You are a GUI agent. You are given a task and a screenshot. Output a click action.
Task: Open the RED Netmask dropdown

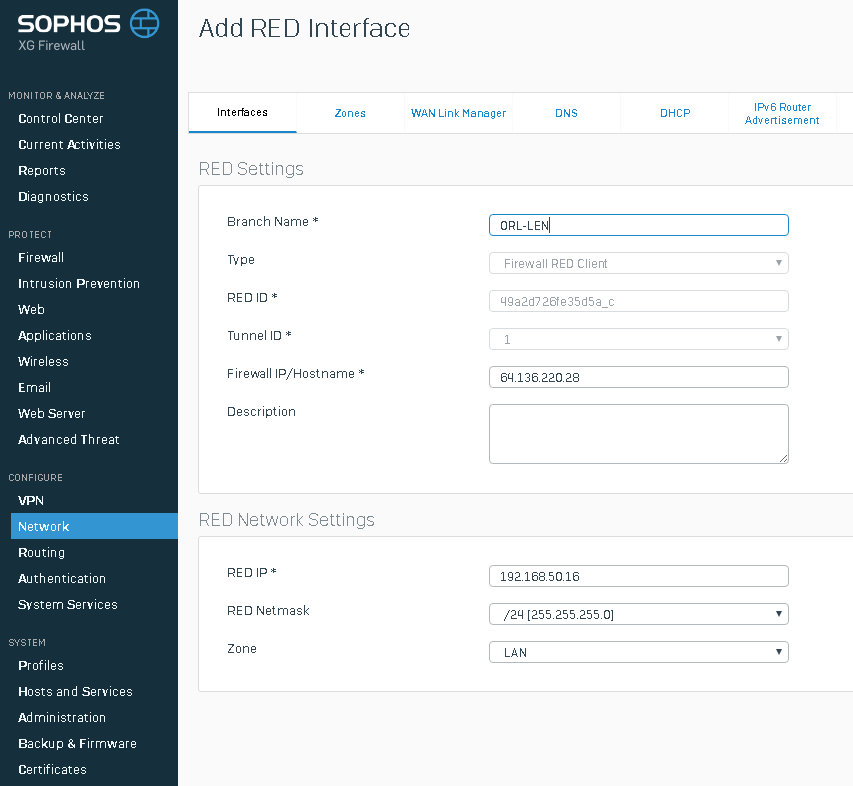pyautogui.click(x=639, y=614)
